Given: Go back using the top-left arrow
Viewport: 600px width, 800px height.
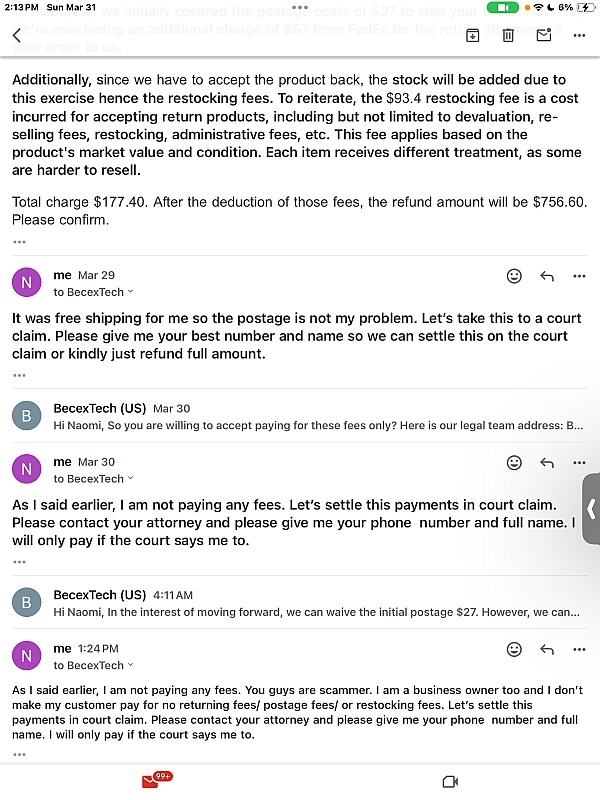Looking at the screenshot, I should point(17,35).
